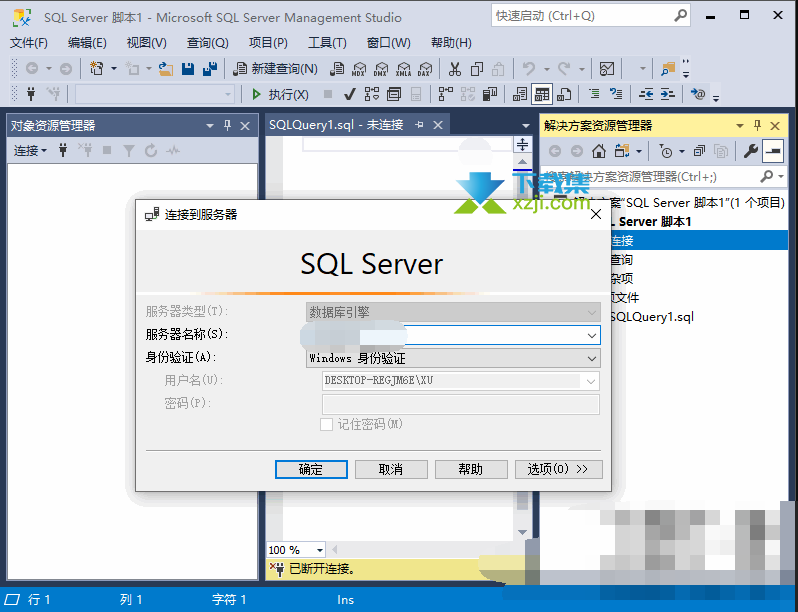798x612 pixels.
Task: Click the results to file icon
Action: pos(564,94)
